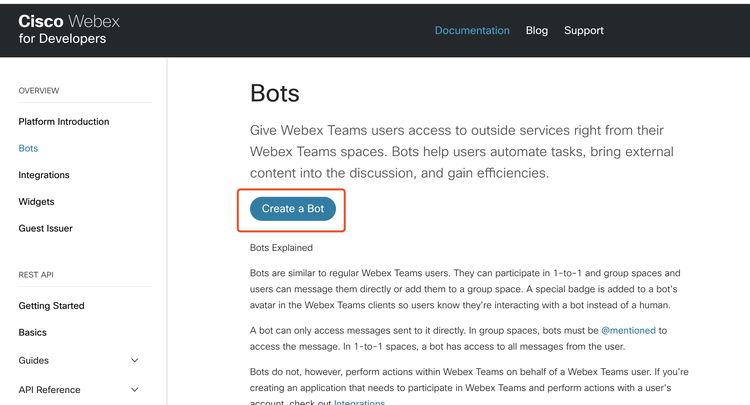Viewport: 750px width, 405px height.
Task: Open Getting Started in the sidebar
Action: 51,306
